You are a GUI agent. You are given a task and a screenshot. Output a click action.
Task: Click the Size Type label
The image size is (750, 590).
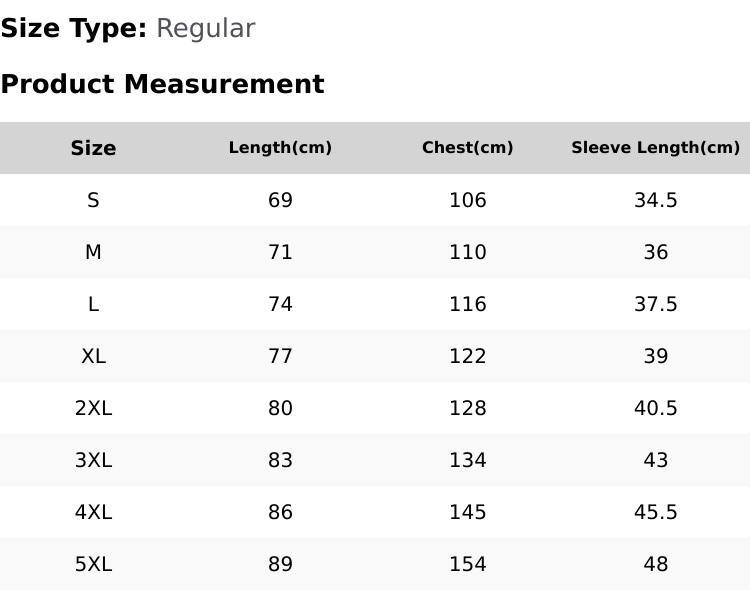74,29
